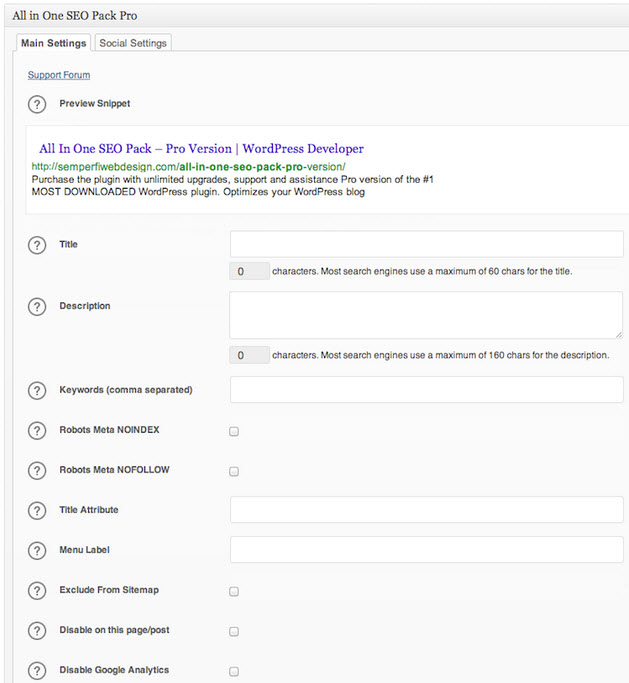The width and height of the screenshot is (629, 683).
Task: Focus the Description text area
Action: (426, 315)
